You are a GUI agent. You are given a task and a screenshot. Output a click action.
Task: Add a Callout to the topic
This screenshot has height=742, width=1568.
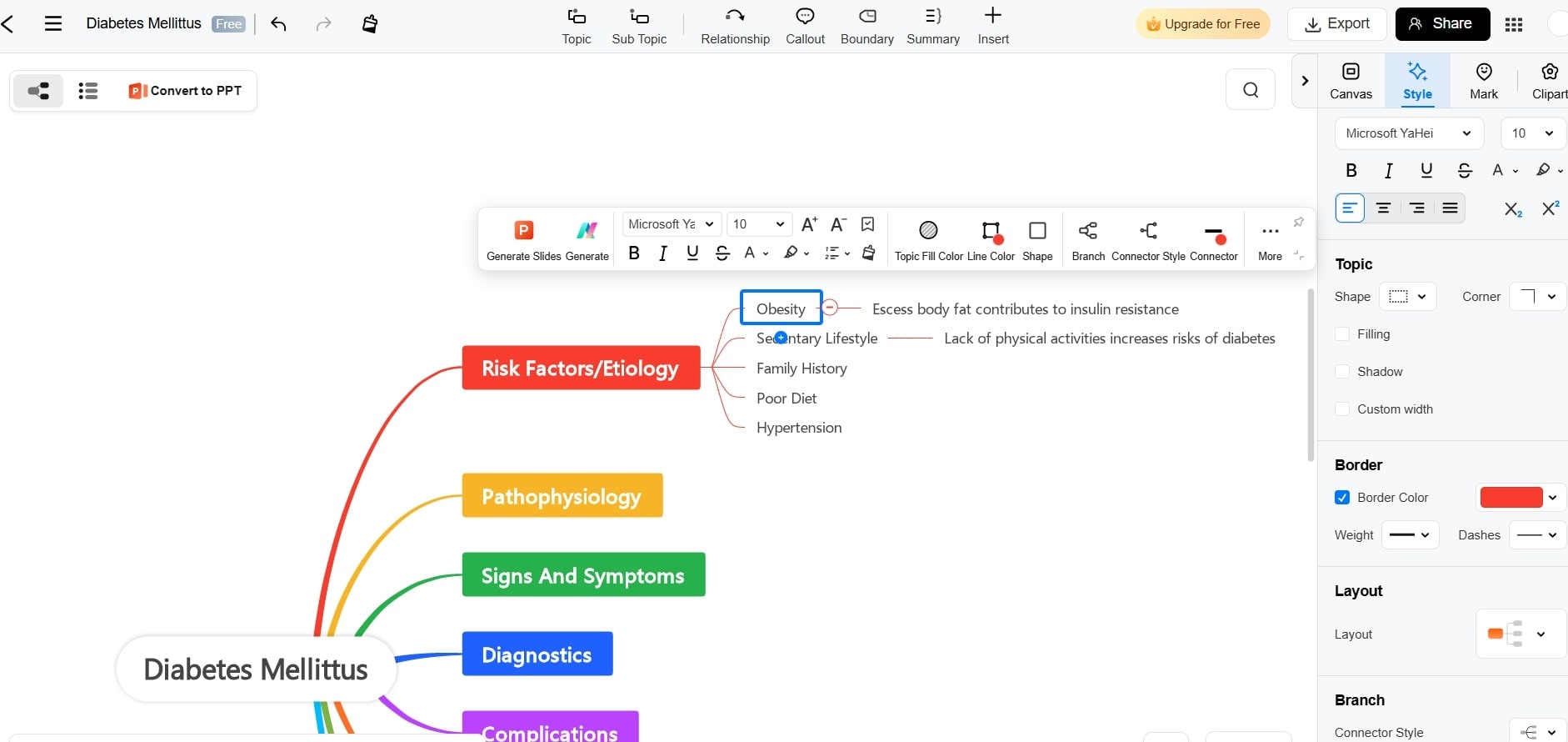pyautogui.click(x=805, y=27)
